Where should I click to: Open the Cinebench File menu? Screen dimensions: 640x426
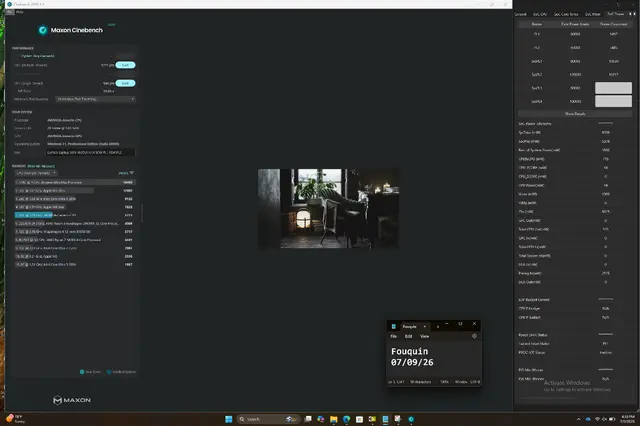coord(10,12)
